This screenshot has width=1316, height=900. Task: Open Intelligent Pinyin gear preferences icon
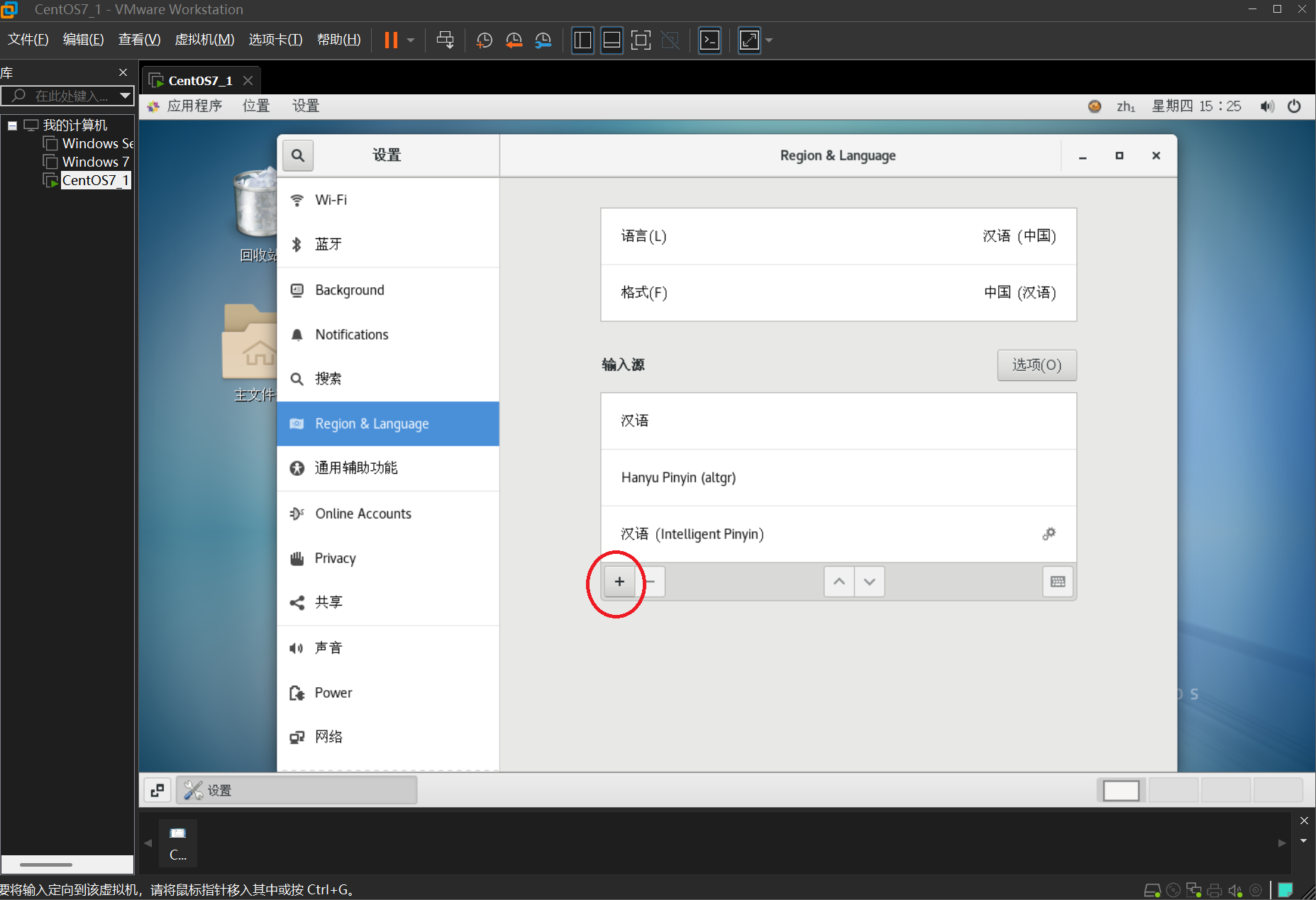(x=1049, y=534)
